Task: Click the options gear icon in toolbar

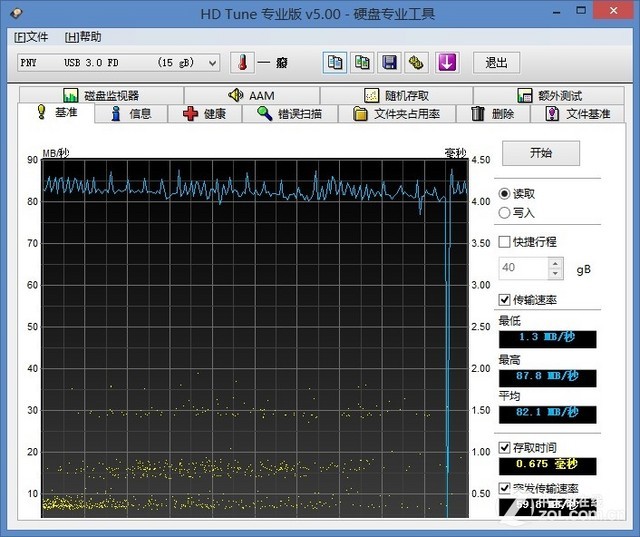Action: point(416,62)
